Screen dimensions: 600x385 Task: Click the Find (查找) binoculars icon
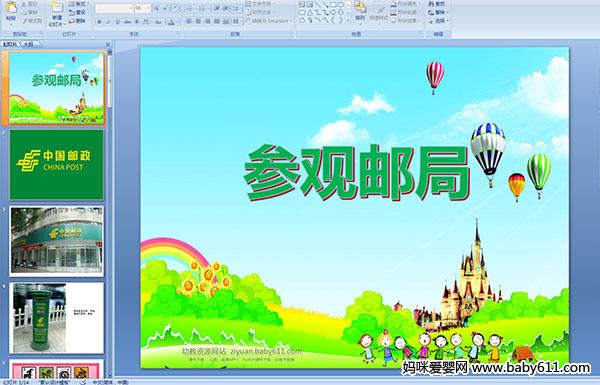coord(431,3)
